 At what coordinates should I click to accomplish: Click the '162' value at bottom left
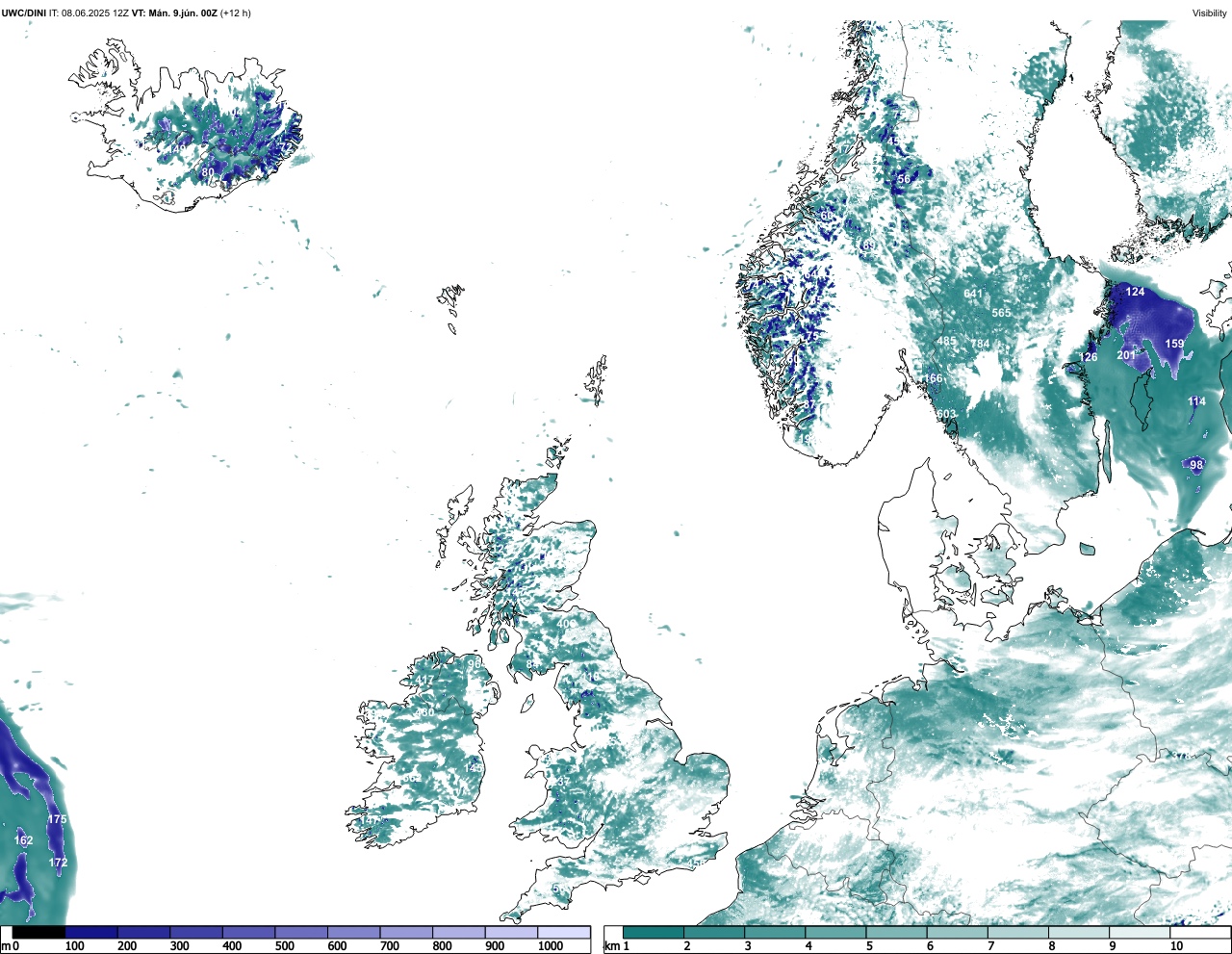coord(23,840)
